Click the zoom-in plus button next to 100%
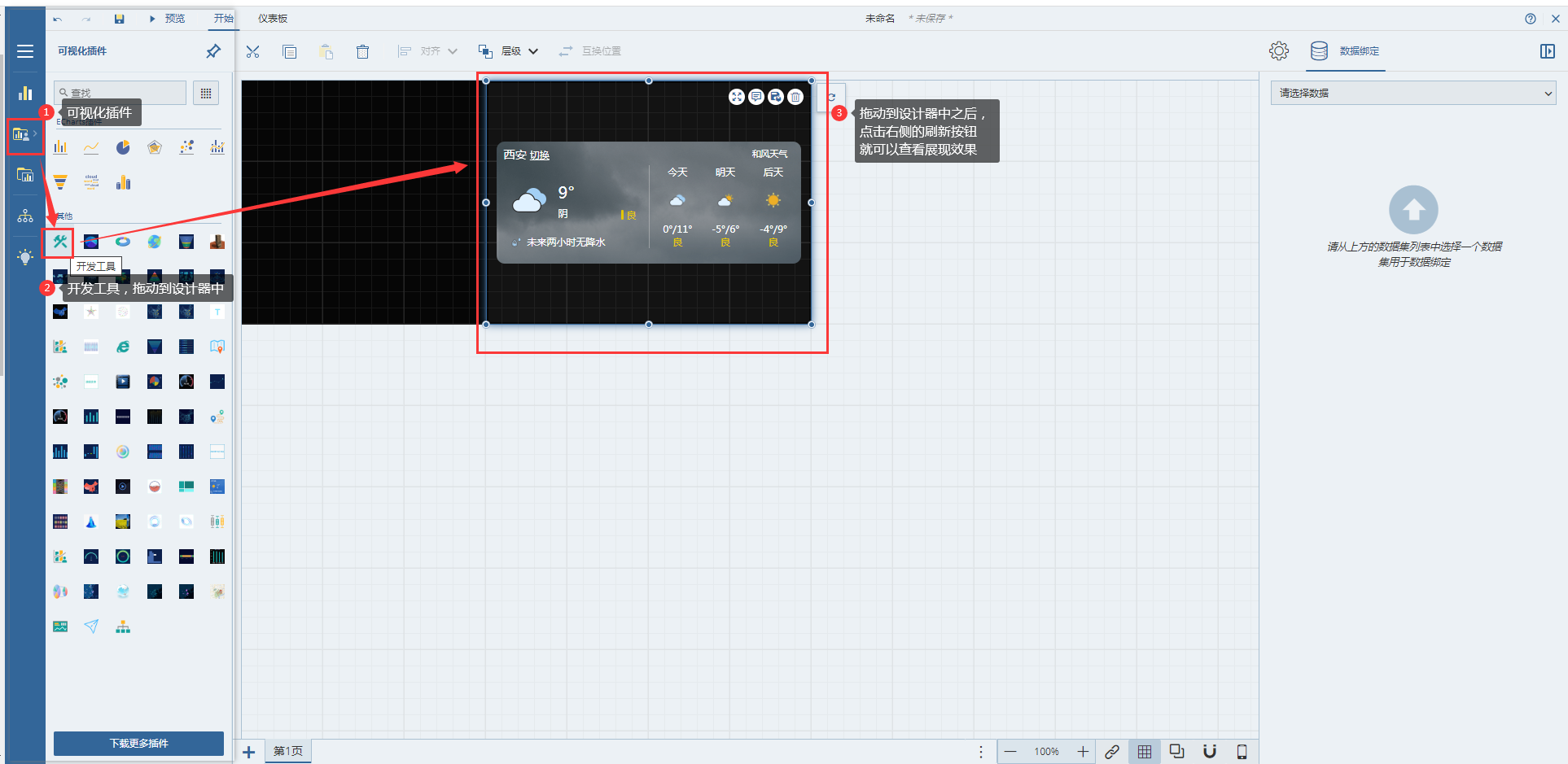 (1083, 752)
